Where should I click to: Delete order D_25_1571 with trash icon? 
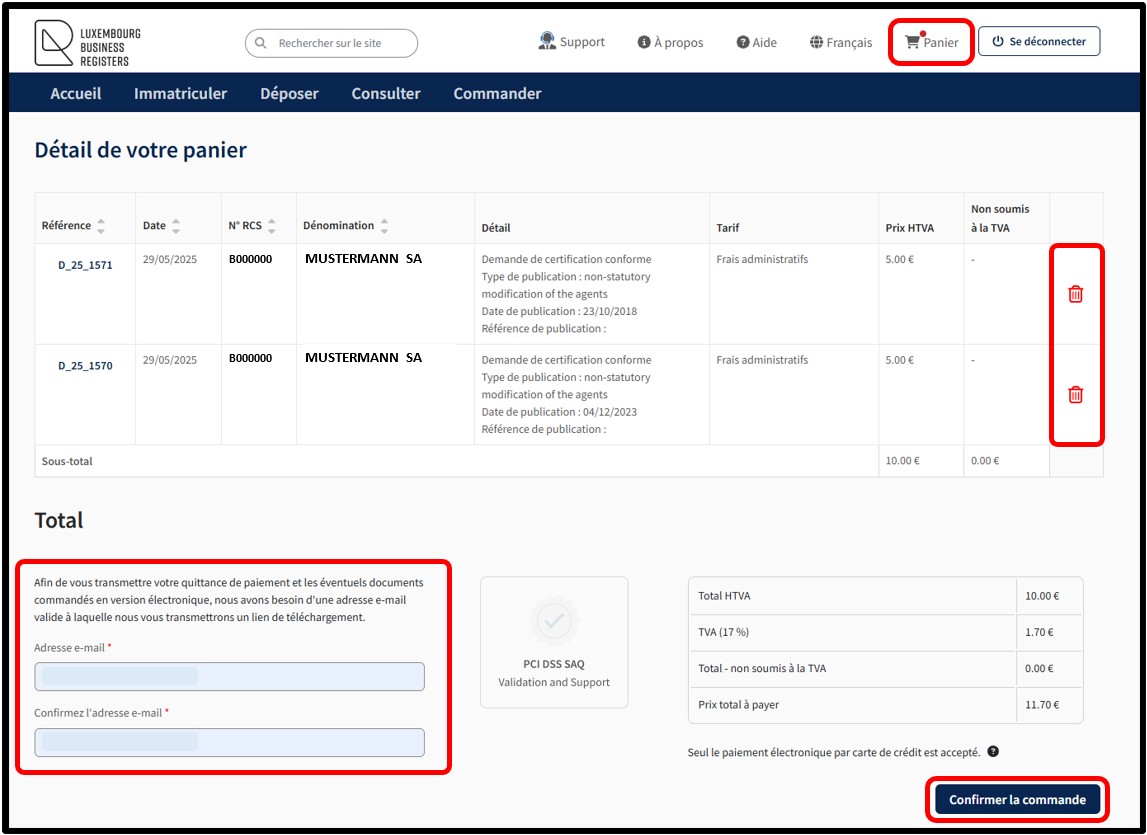pos(1075,294)
